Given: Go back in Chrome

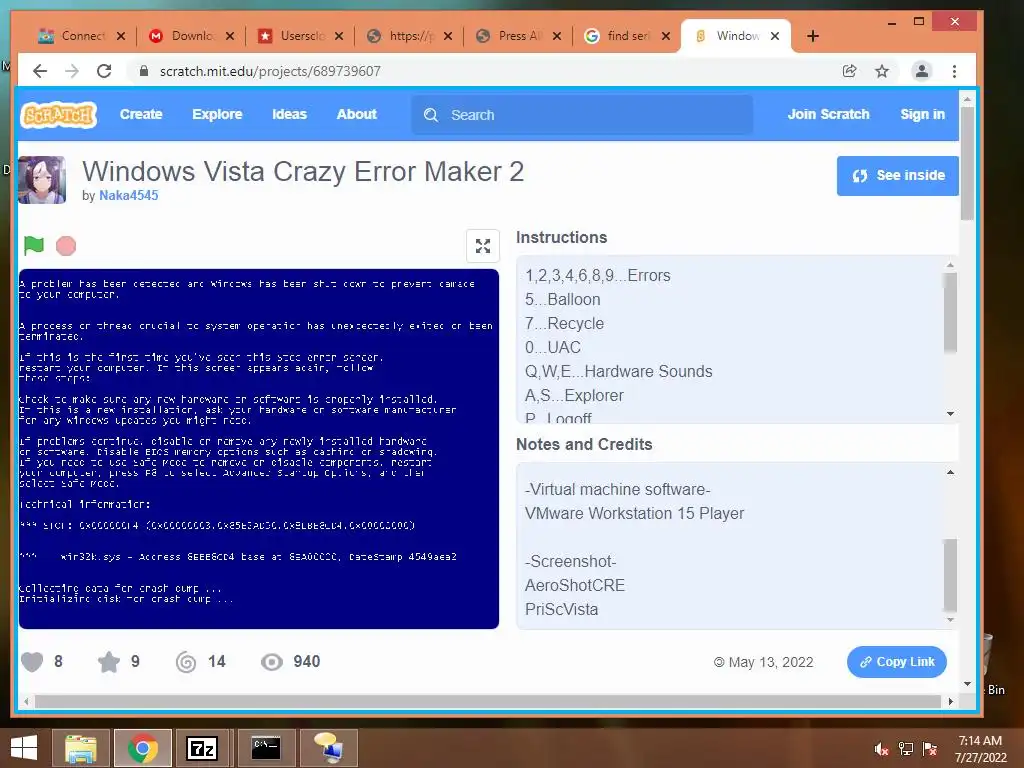Looking at the screenshot, I should [x=40, y=71].
